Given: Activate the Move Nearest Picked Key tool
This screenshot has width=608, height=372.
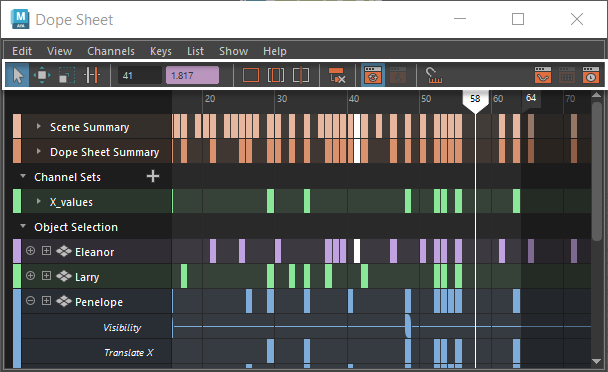Looking at the screenshot, I should tap(42, 75).
